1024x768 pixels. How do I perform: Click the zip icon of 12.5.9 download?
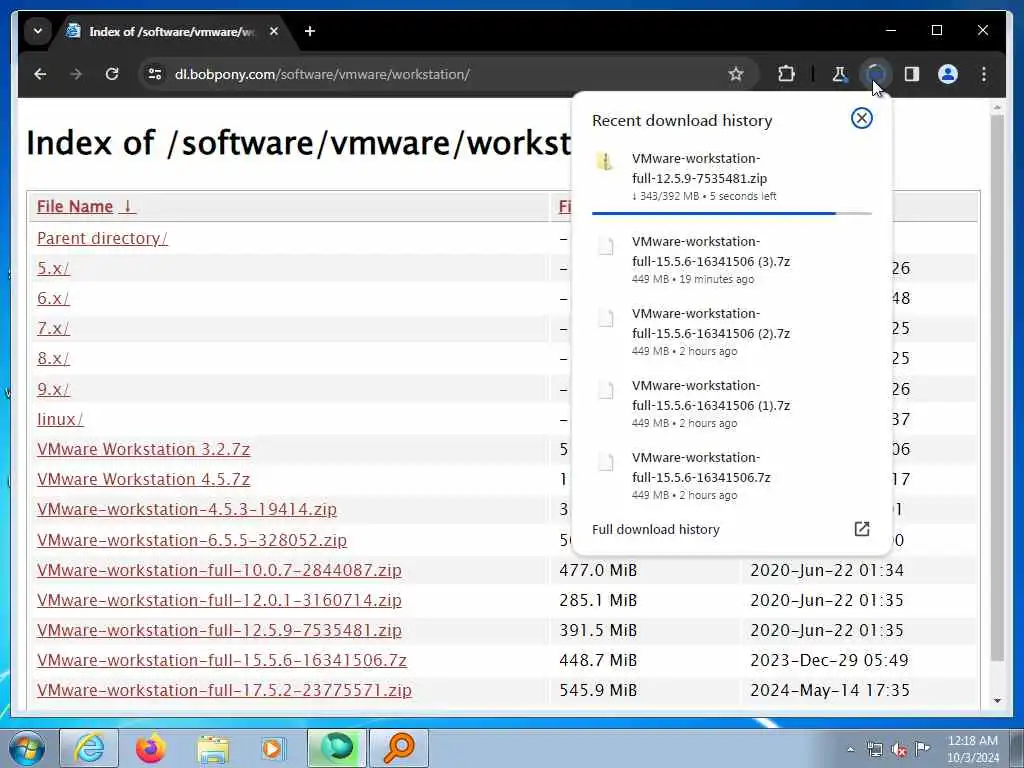[x=605, y=161]
